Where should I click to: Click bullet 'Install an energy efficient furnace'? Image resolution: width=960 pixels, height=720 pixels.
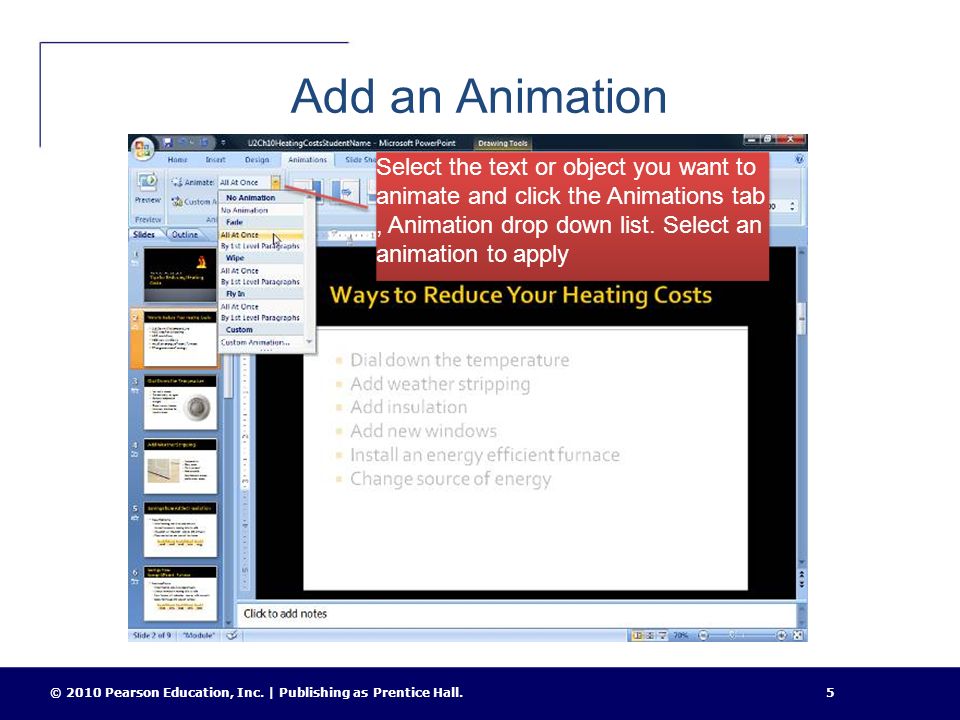pyautogui.click(x=485, y=455)
